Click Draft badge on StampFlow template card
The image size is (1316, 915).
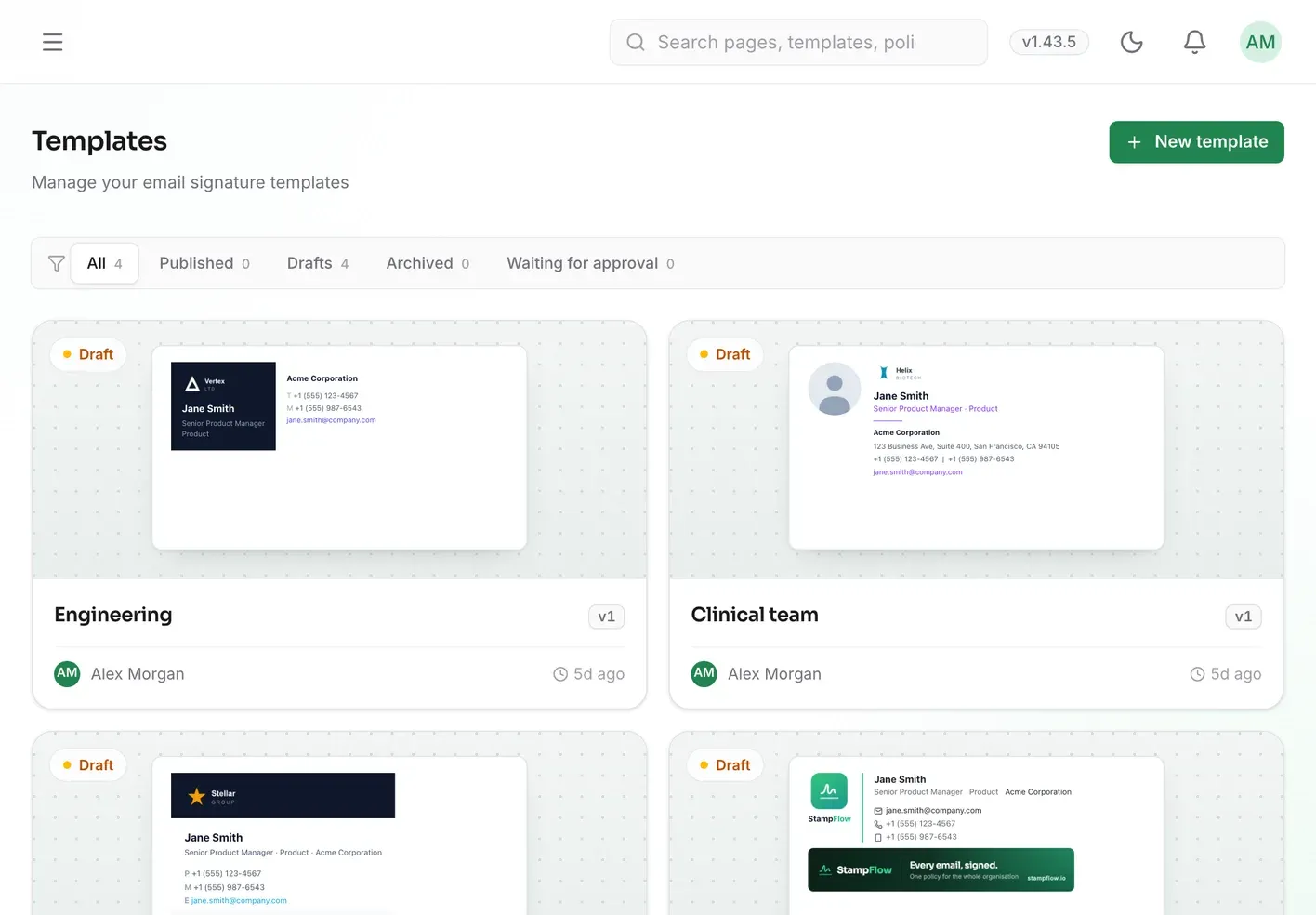[725, 765]
